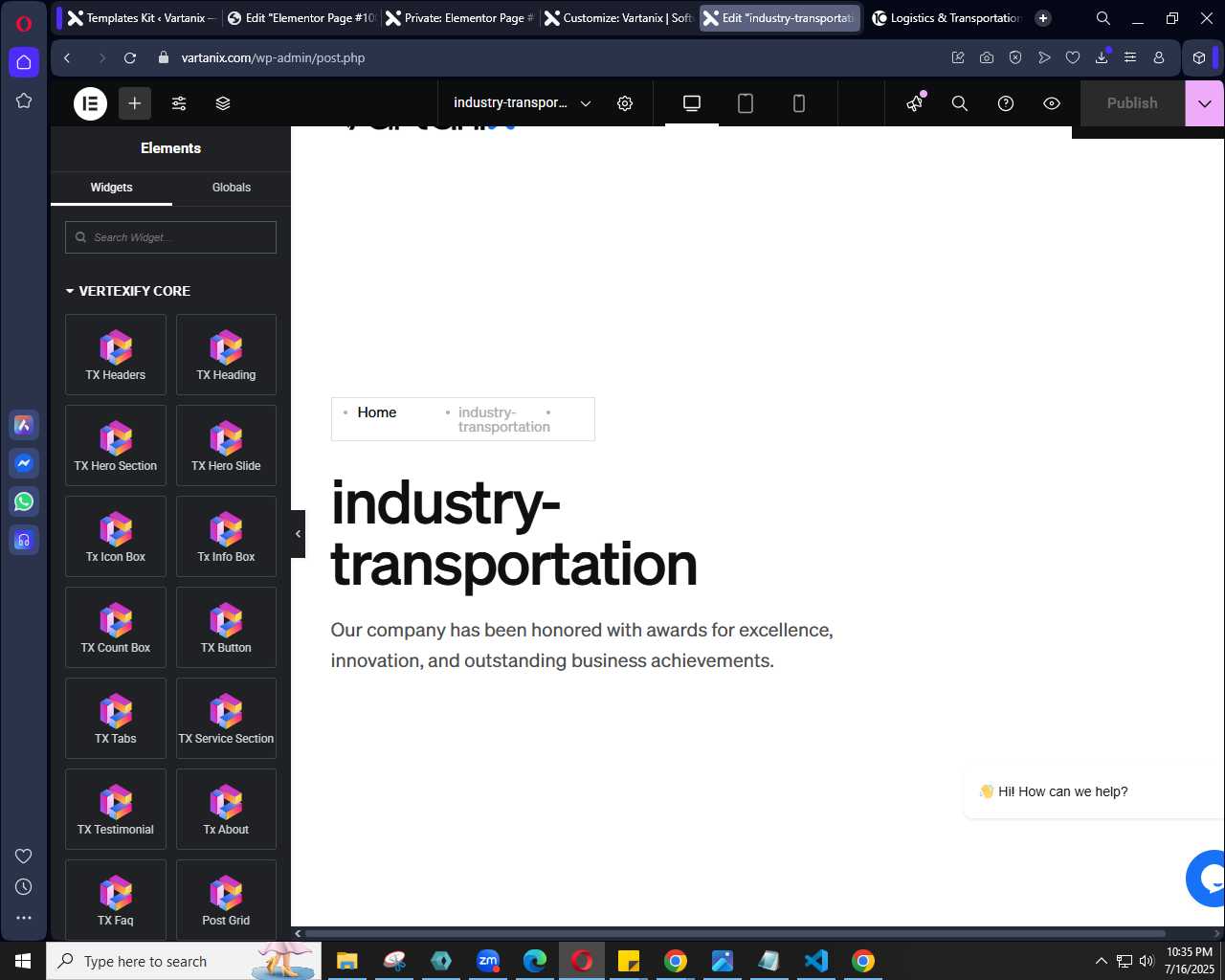
Task: Go back in browser history
Action: tap(67, 58)
